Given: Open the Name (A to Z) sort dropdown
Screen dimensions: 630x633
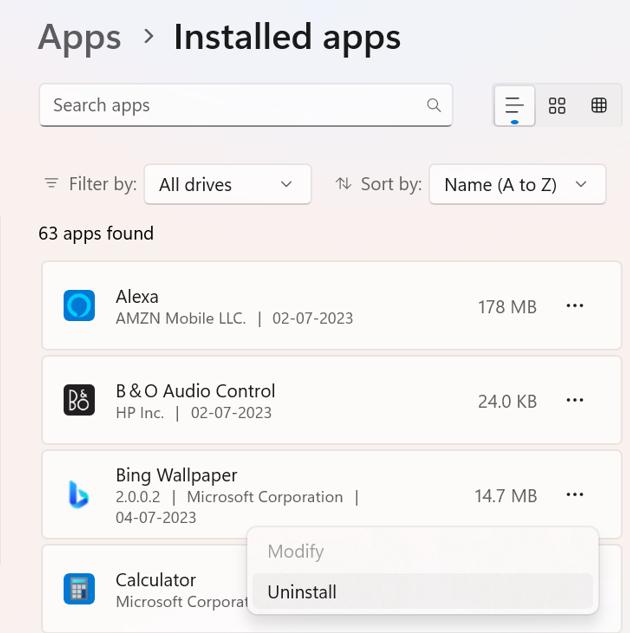Looking at the screenshot, I should 517,184.
